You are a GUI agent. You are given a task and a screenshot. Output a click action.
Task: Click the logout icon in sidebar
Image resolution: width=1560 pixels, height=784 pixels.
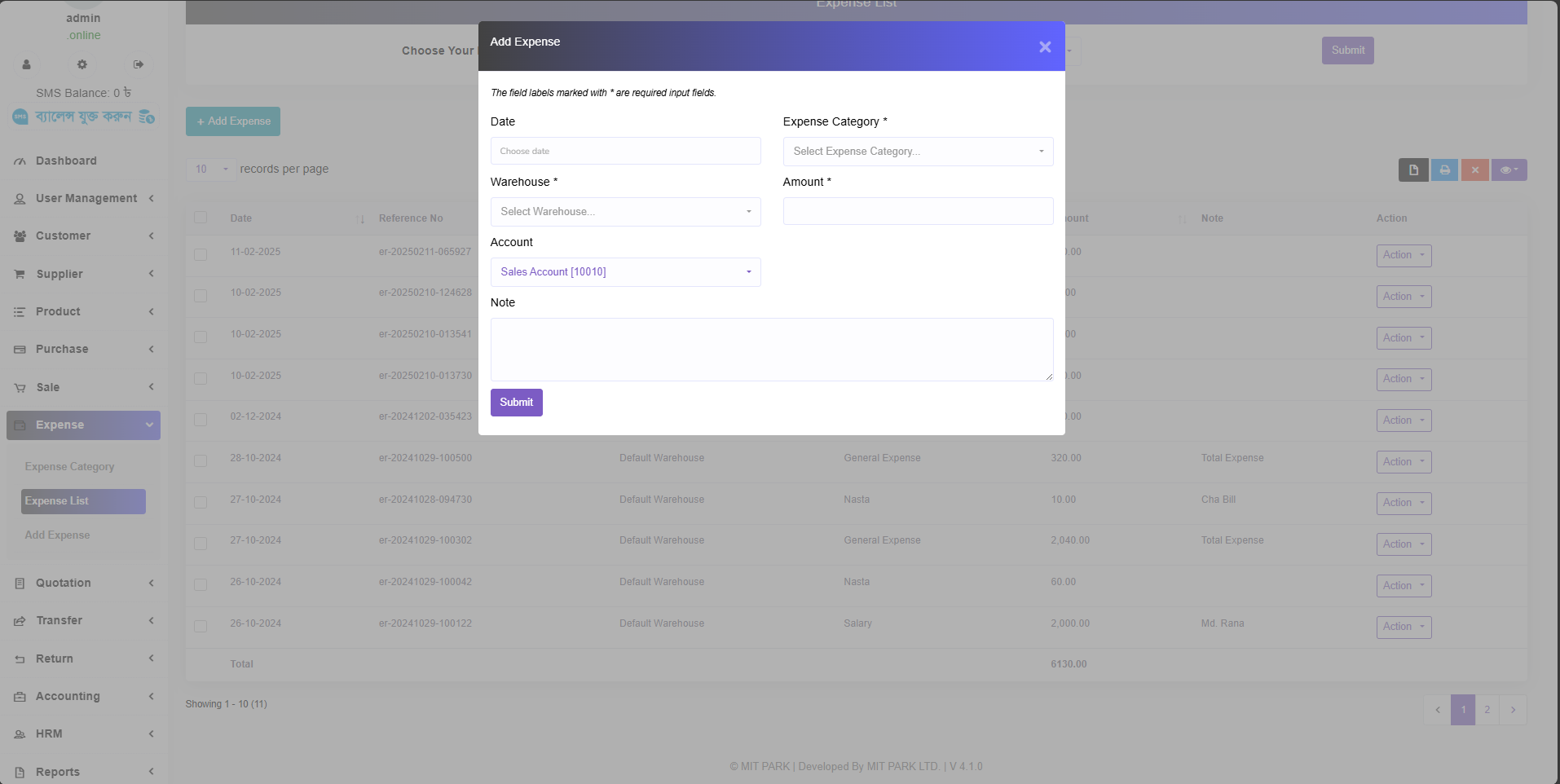[139, 64]
